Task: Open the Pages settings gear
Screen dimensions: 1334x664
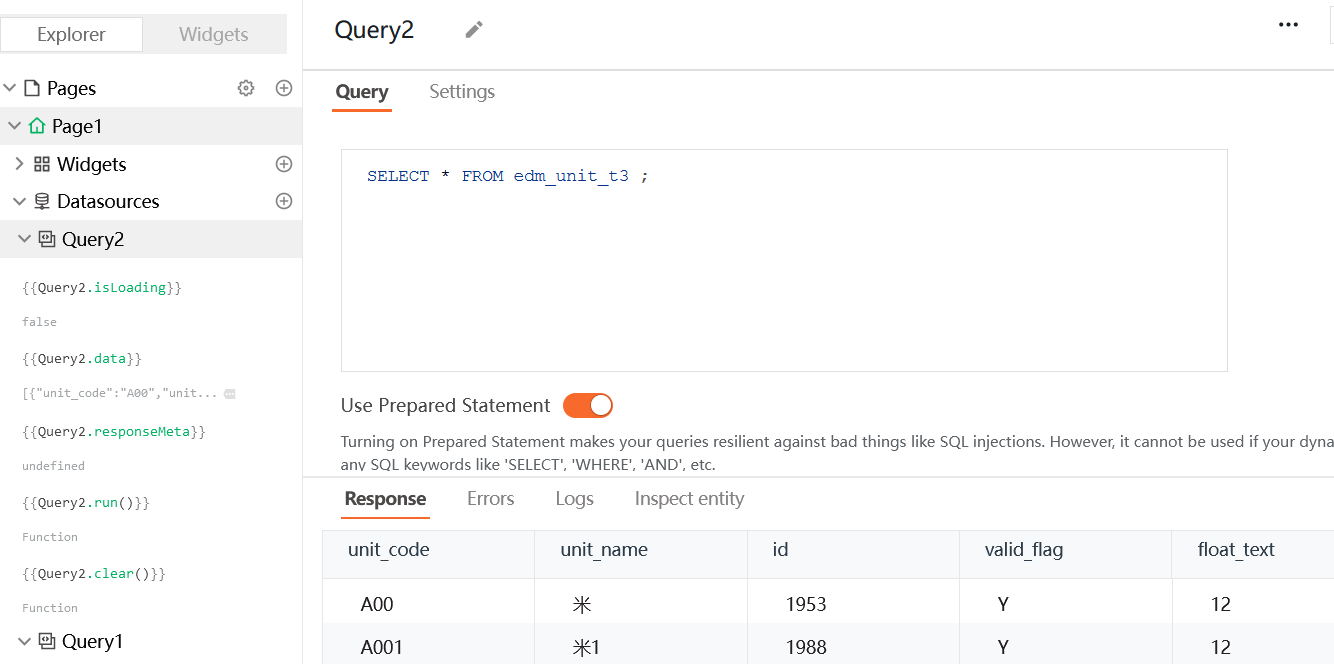Action: 246,88
